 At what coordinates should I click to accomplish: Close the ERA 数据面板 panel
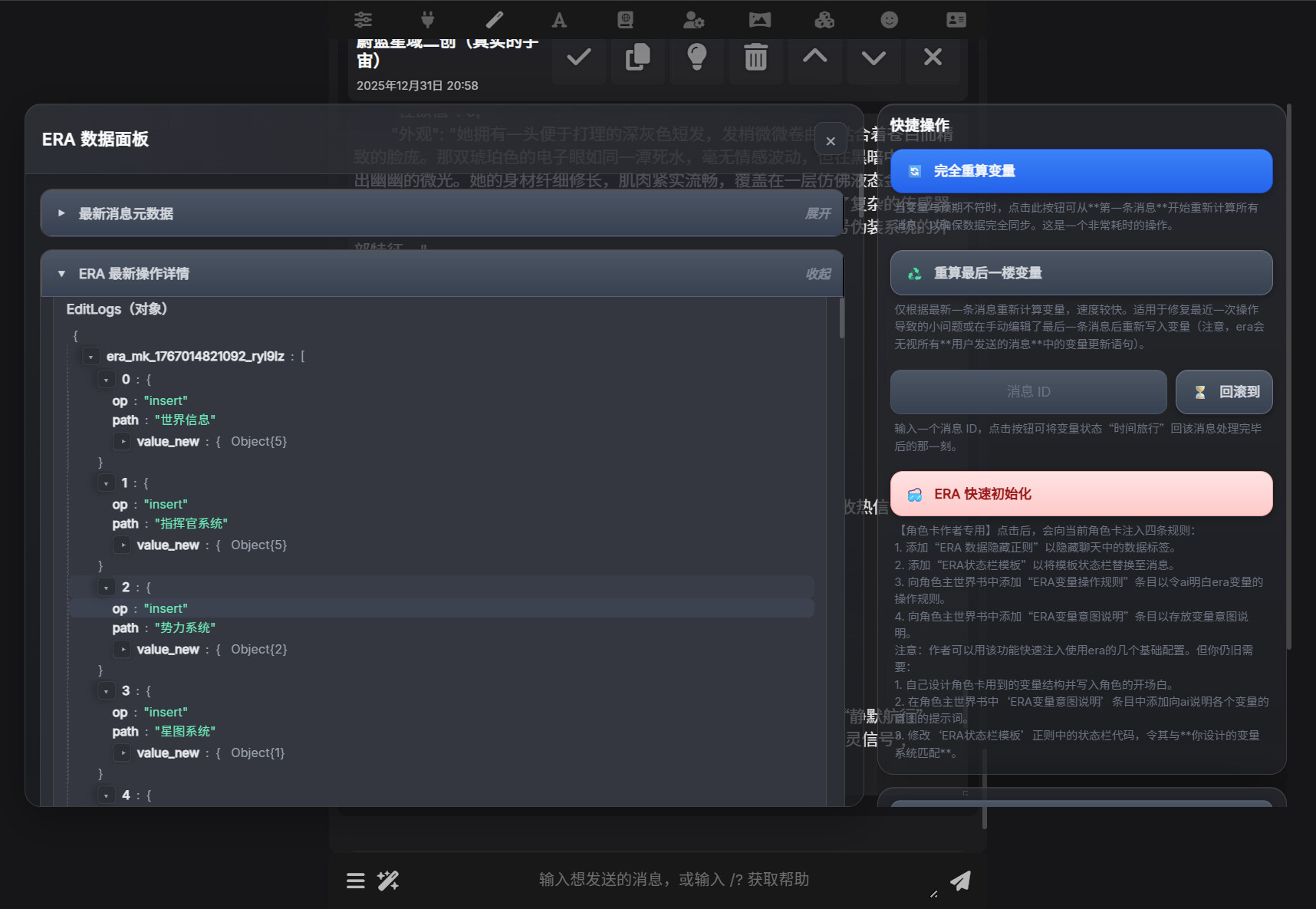tap(831, 140)
